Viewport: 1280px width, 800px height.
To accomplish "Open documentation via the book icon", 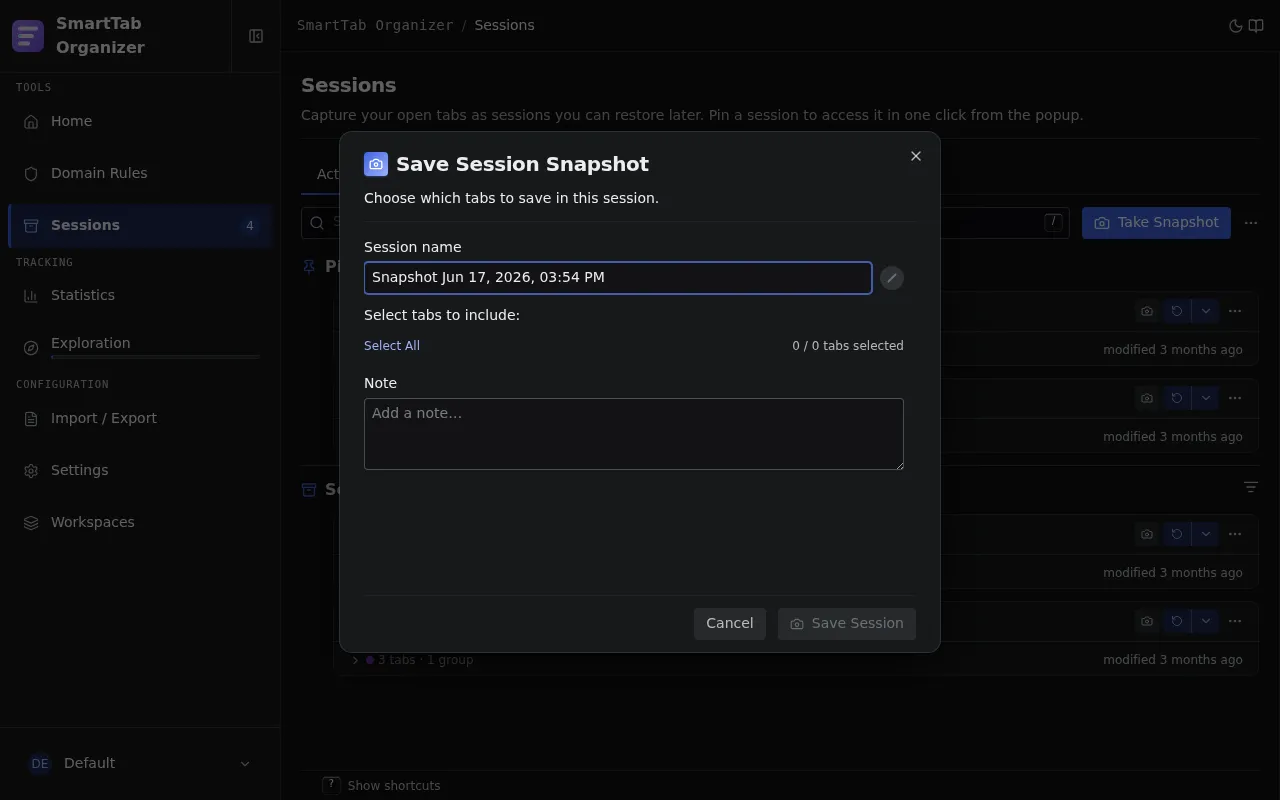I will point(1256,26).
